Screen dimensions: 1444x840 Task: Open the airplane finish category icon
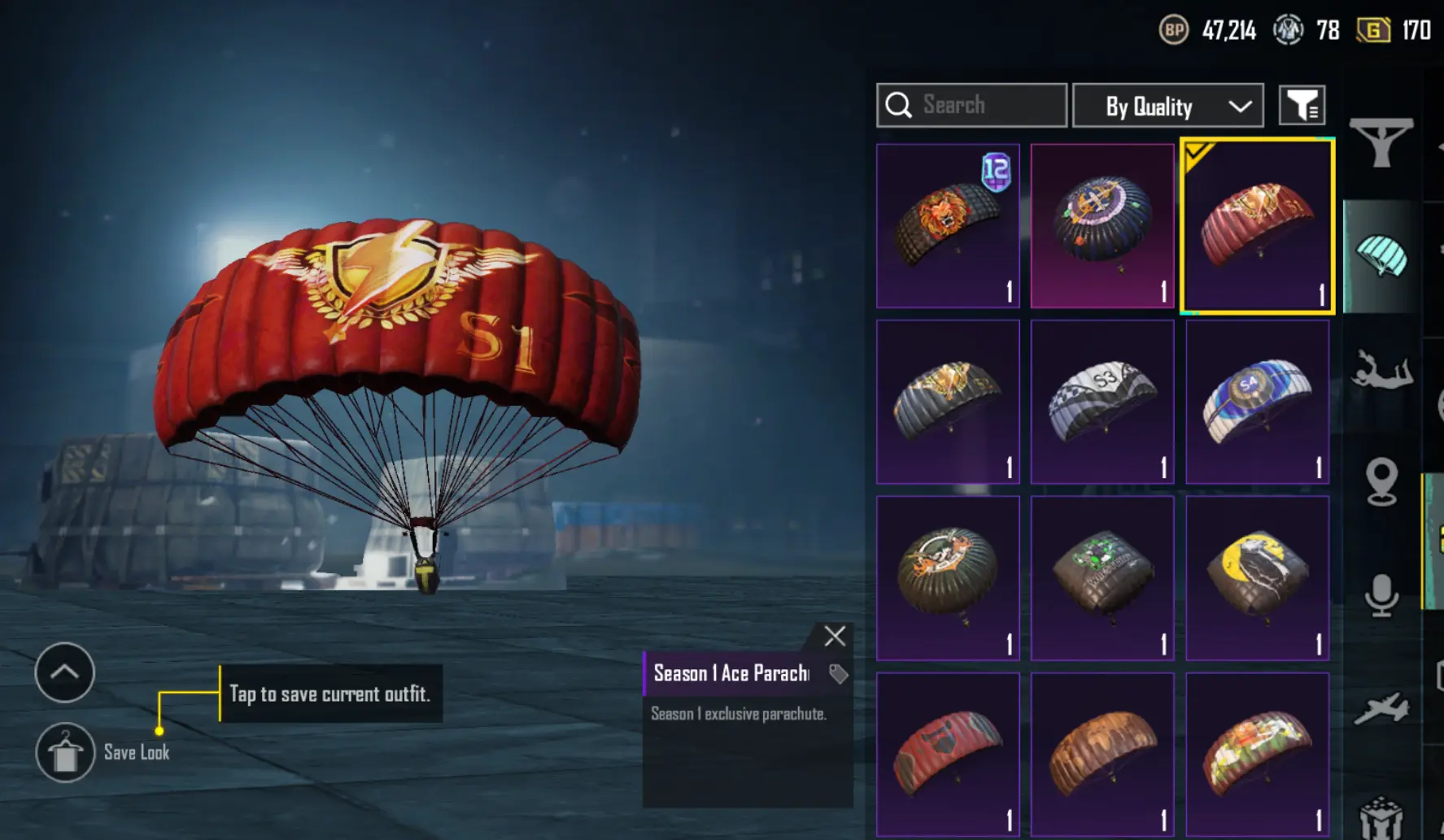tap(1381, 708)
